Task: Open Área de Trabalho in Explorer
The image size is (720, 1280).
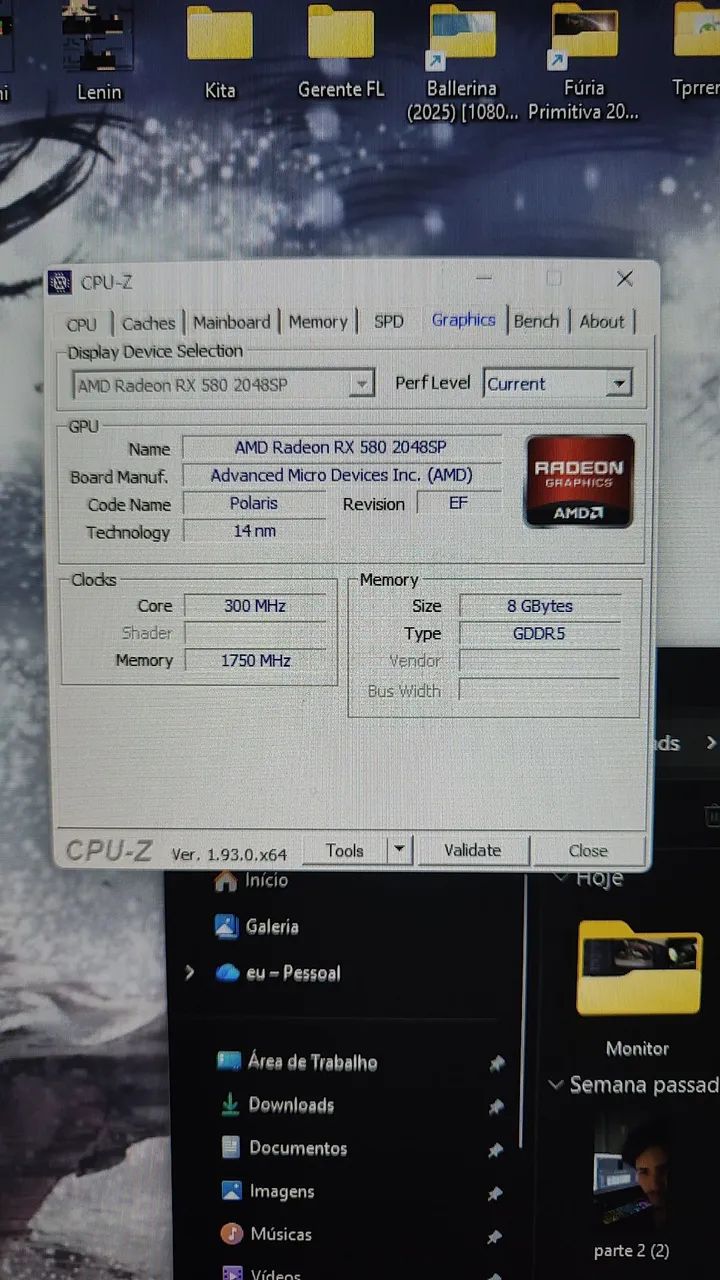Action: click(x=297, y=1062)
